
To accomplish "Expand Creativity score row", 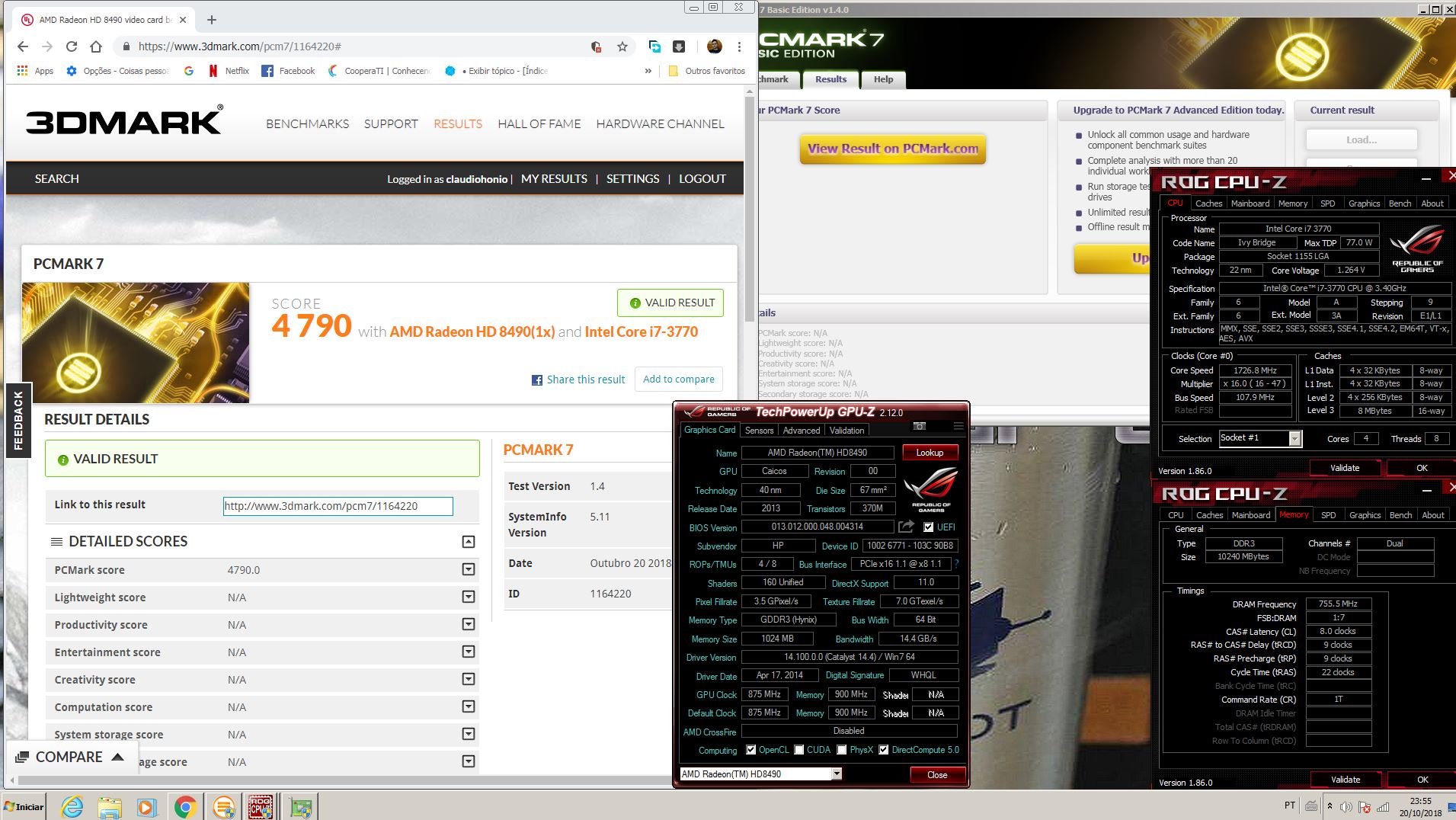I will pos(469,679).
